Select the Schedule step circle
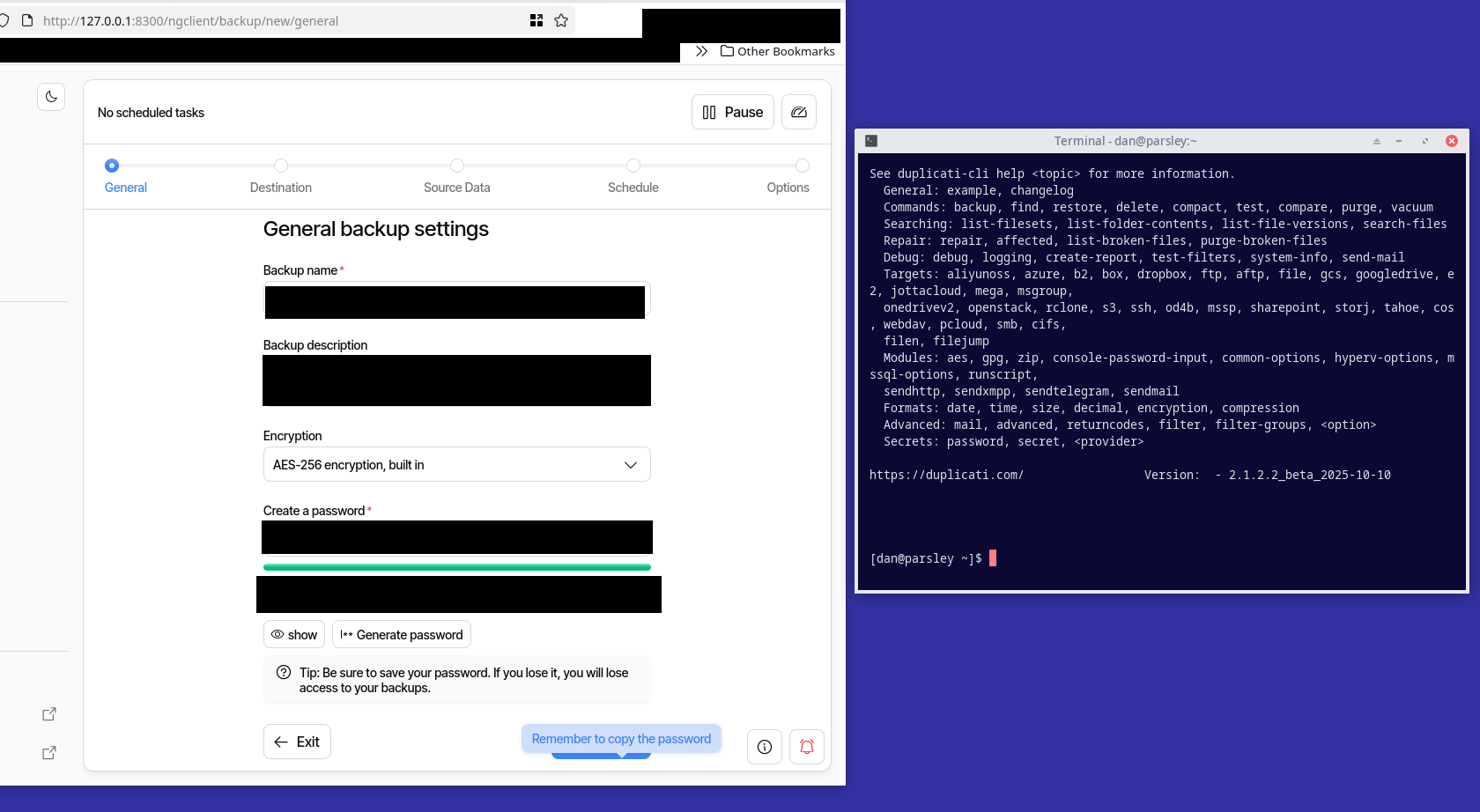 pyautogui.click(x=633, y=166)
